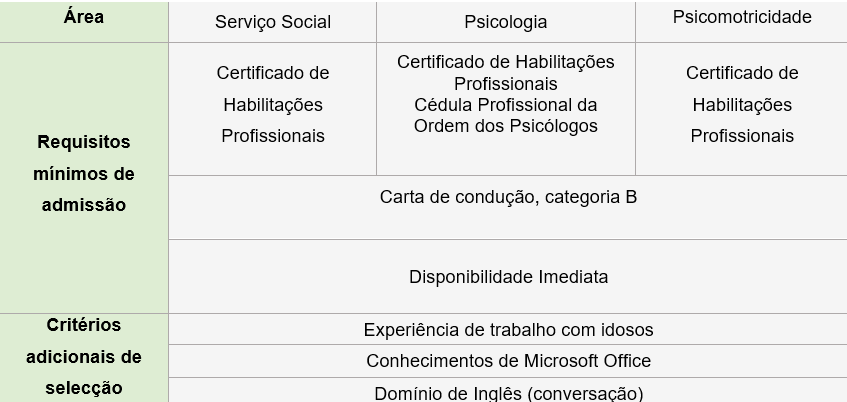Viewport: 847px width, 402px height.
Task: Click the 'Carta de condução, categoria B' row
Action: (x=508, y=207)
